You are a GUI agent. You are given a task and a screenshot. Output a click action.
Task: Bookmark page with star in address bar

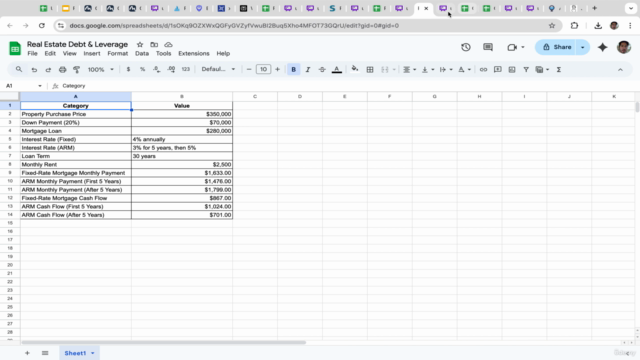point(552,26)
